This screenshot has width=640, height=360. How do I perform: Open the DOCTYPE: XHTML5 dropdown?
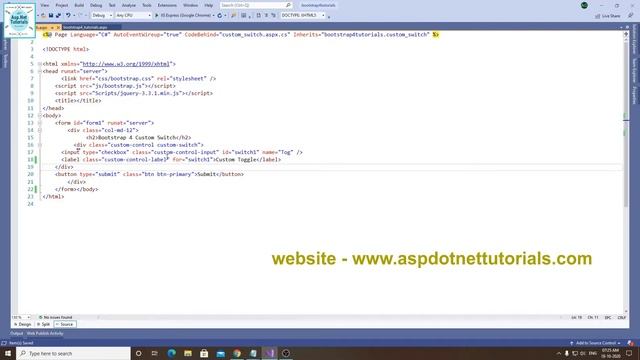point(303,16)
